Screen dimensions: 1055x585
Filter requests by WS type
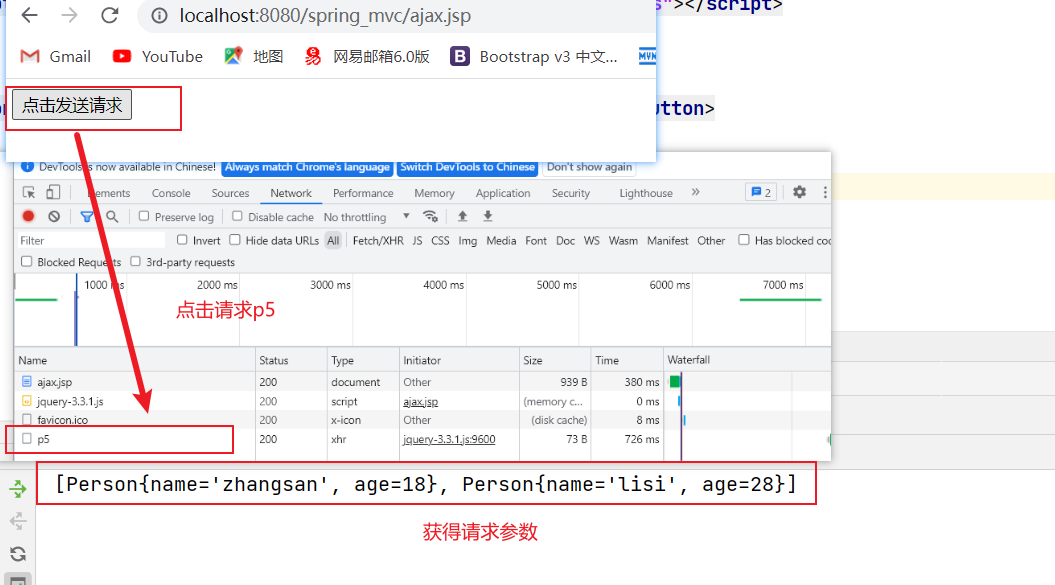point(591,240)
